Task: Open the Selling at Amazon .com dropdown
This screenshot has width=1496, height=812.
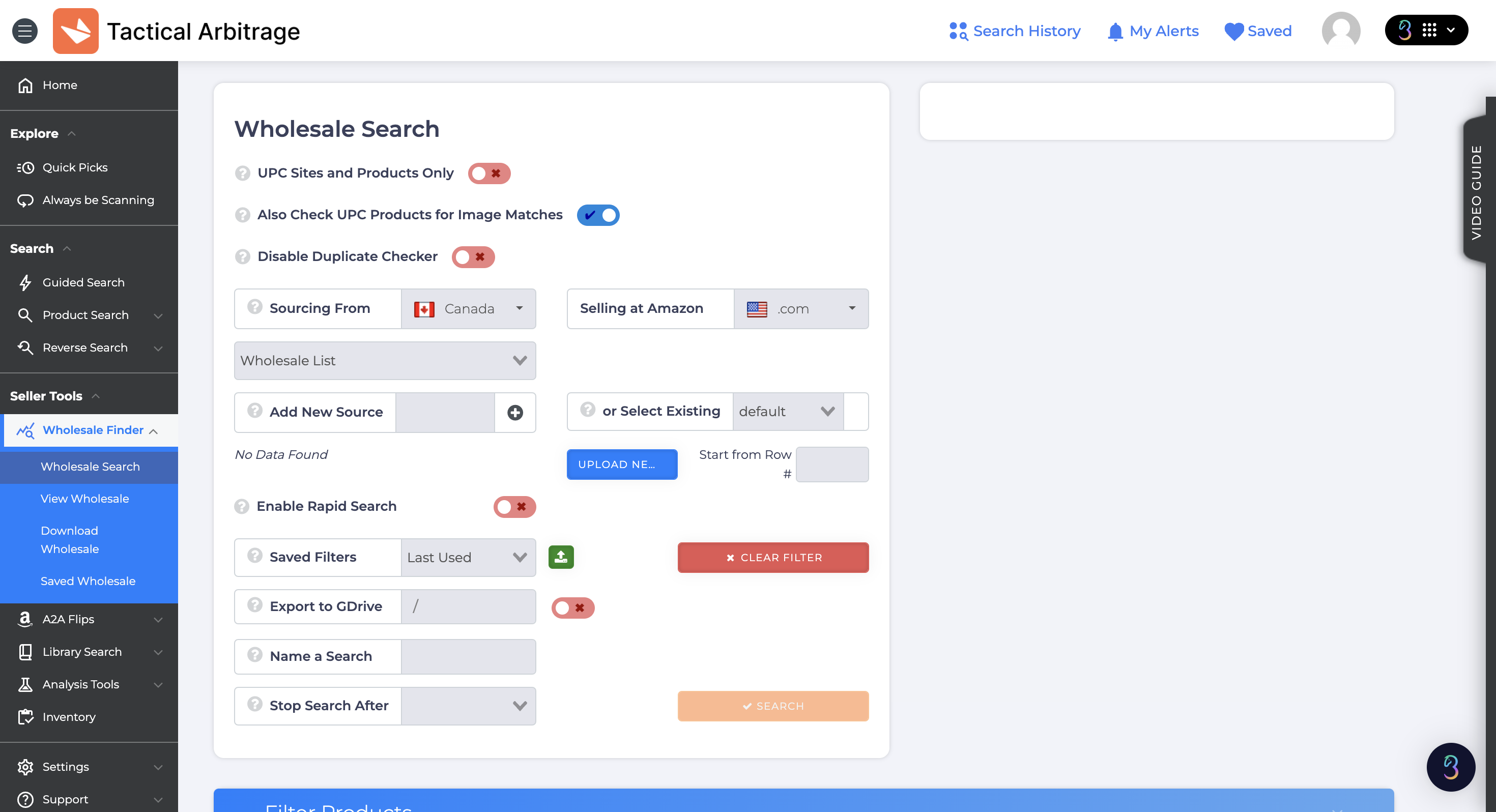Action: (x=801, y=309)
